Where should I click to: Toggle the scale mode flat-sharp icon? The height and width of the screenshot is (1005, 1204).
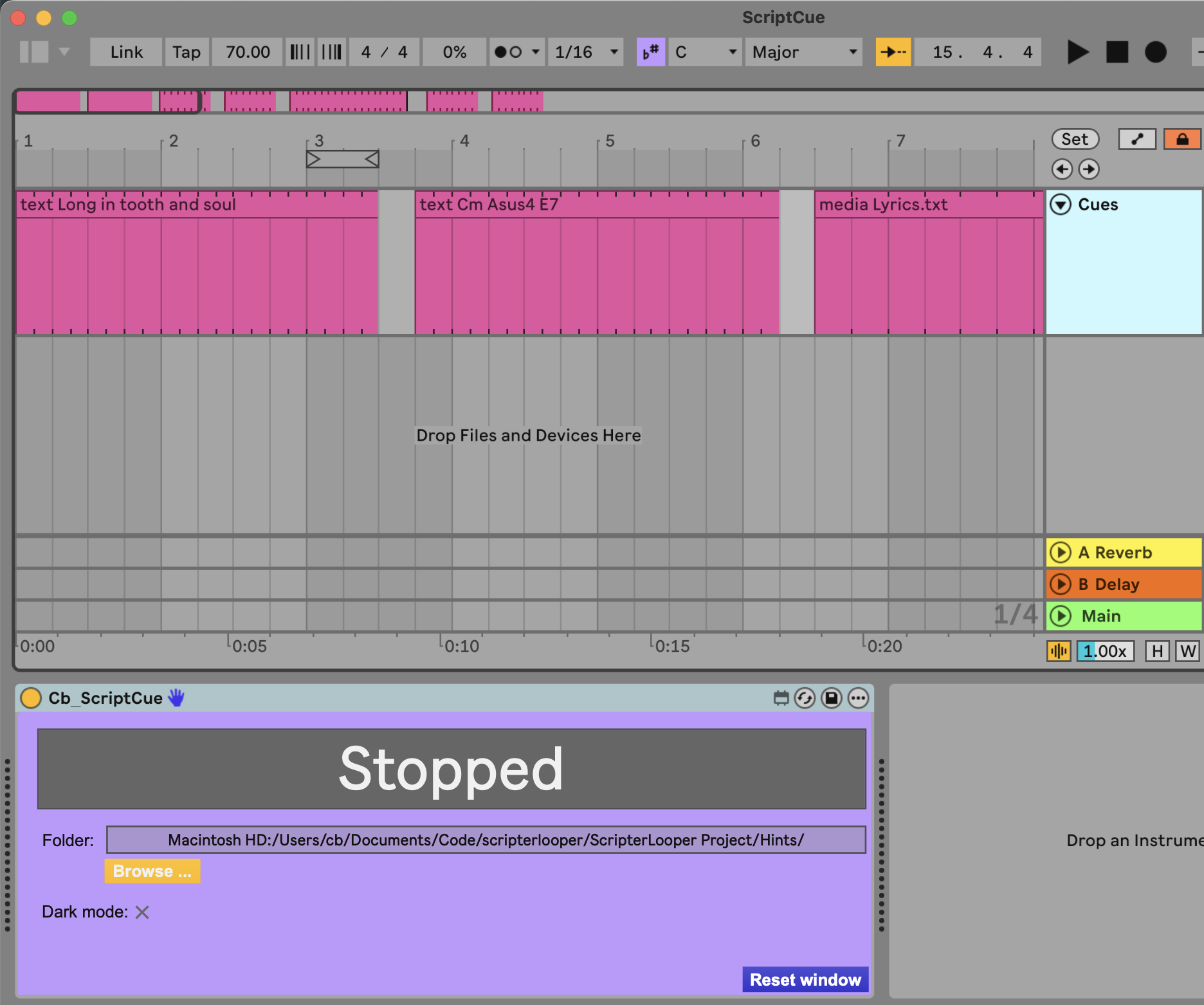tap(650, 52)
